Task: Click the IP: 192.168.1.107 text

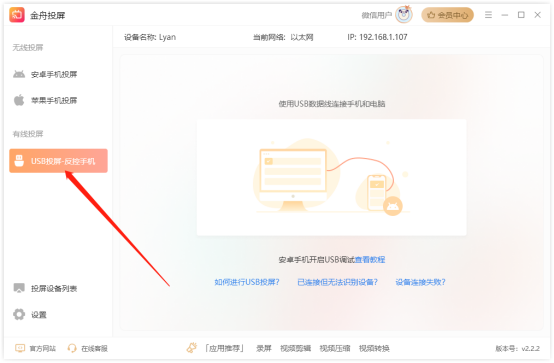Action: tap(377, 37)
